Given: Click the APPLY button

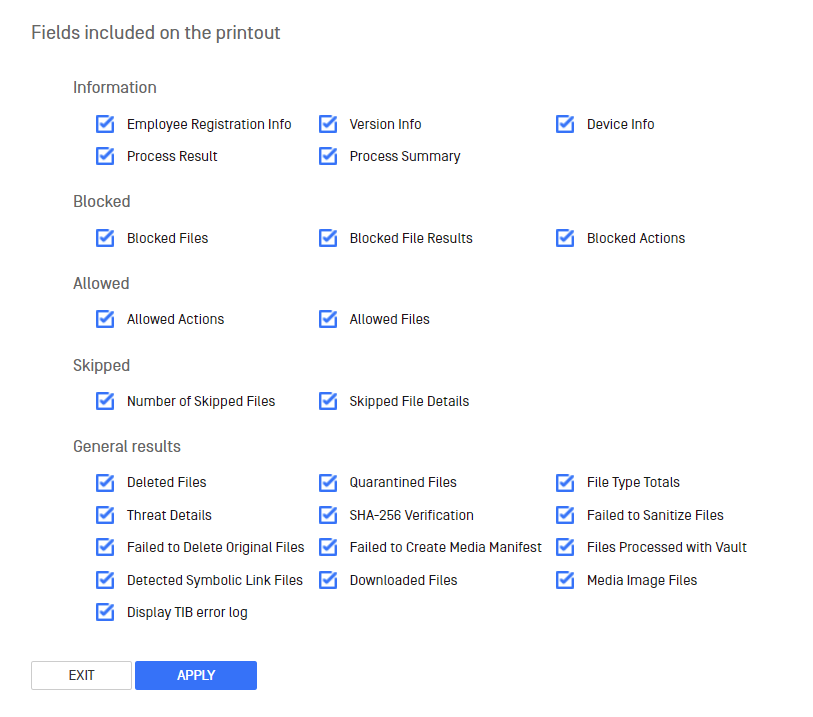Looking at the screenshot, I should coord(196,675).
